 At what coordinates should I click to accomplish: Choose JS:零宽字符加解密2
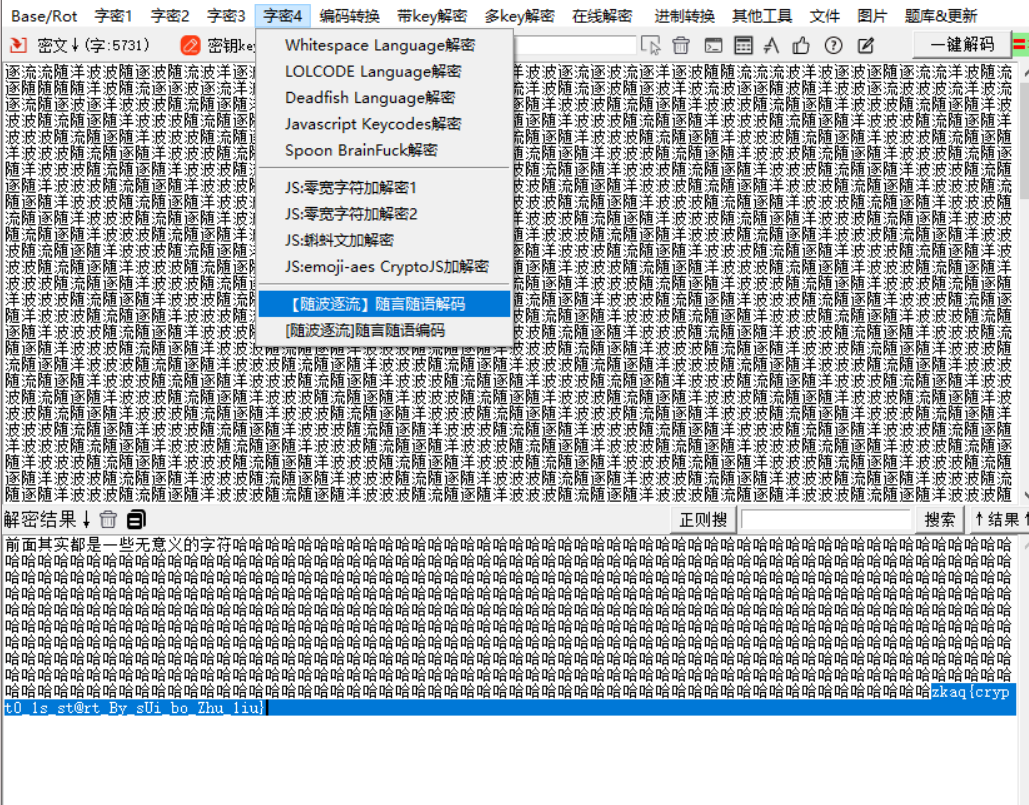pos(384,214)
